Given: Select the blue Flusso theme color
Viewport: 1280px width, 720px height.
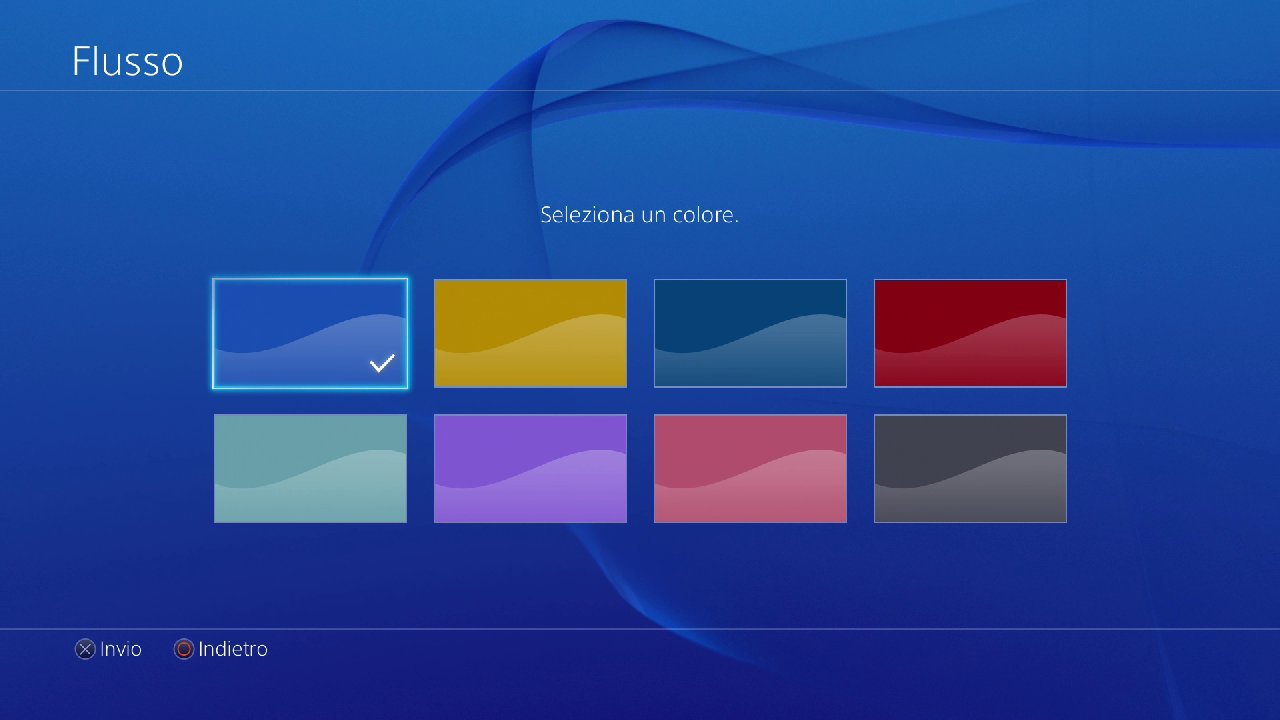Looking at the screenshot, I should point(310,333).
